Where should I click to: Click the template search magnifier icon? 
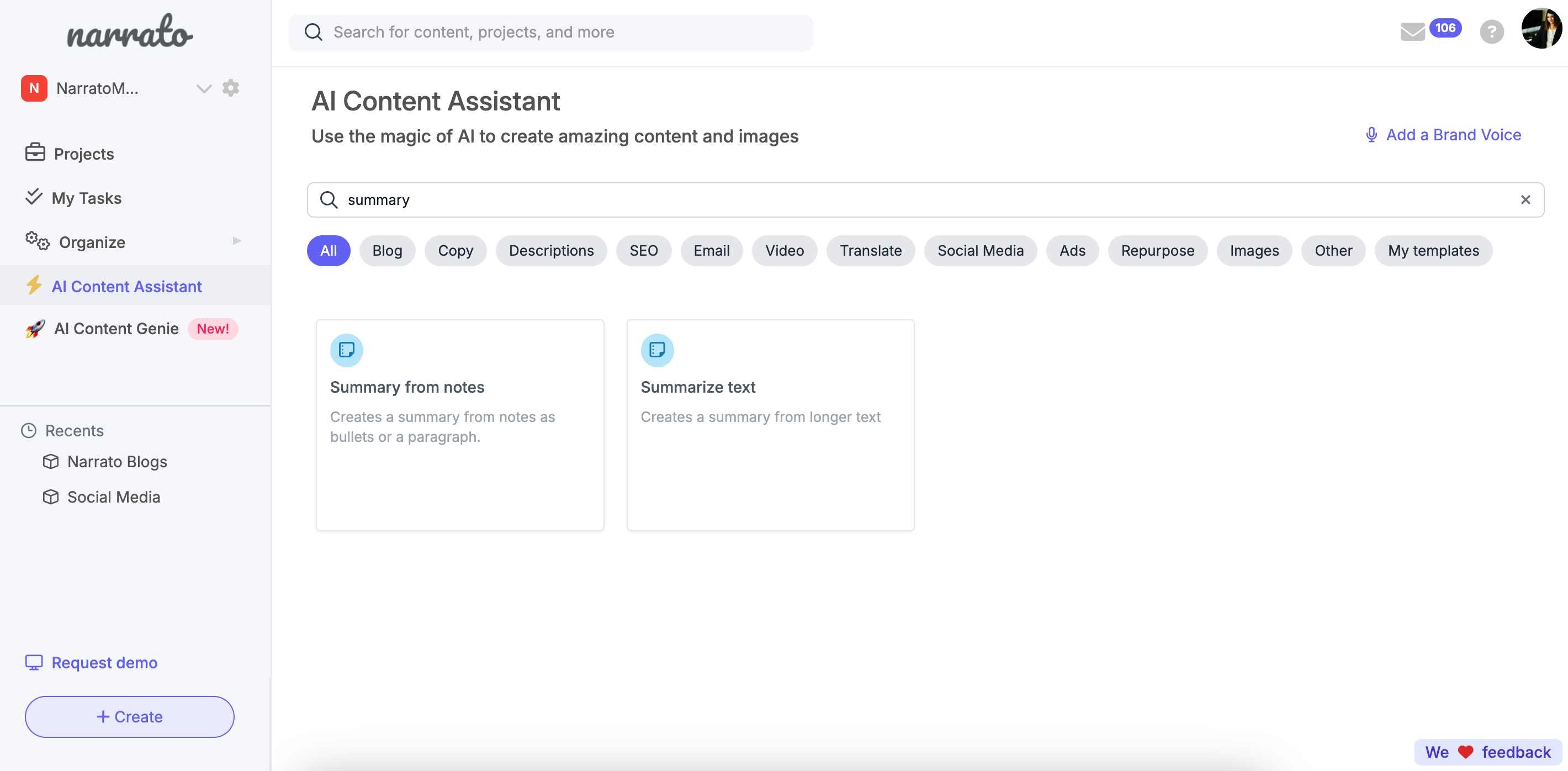pyautogui.click(x=329, y=200)
